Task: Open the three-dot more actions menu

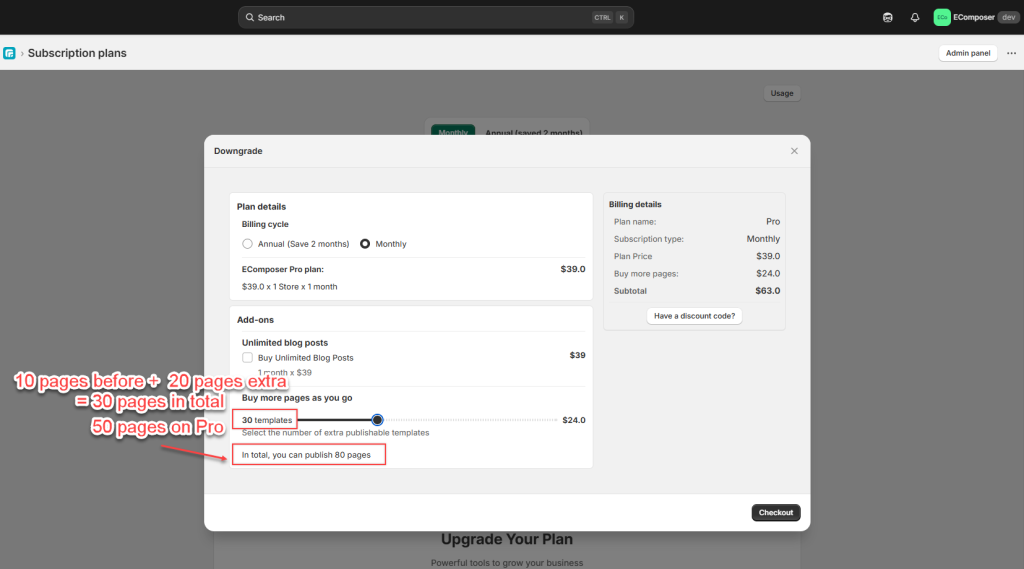Action: [x=1011, y=53]
